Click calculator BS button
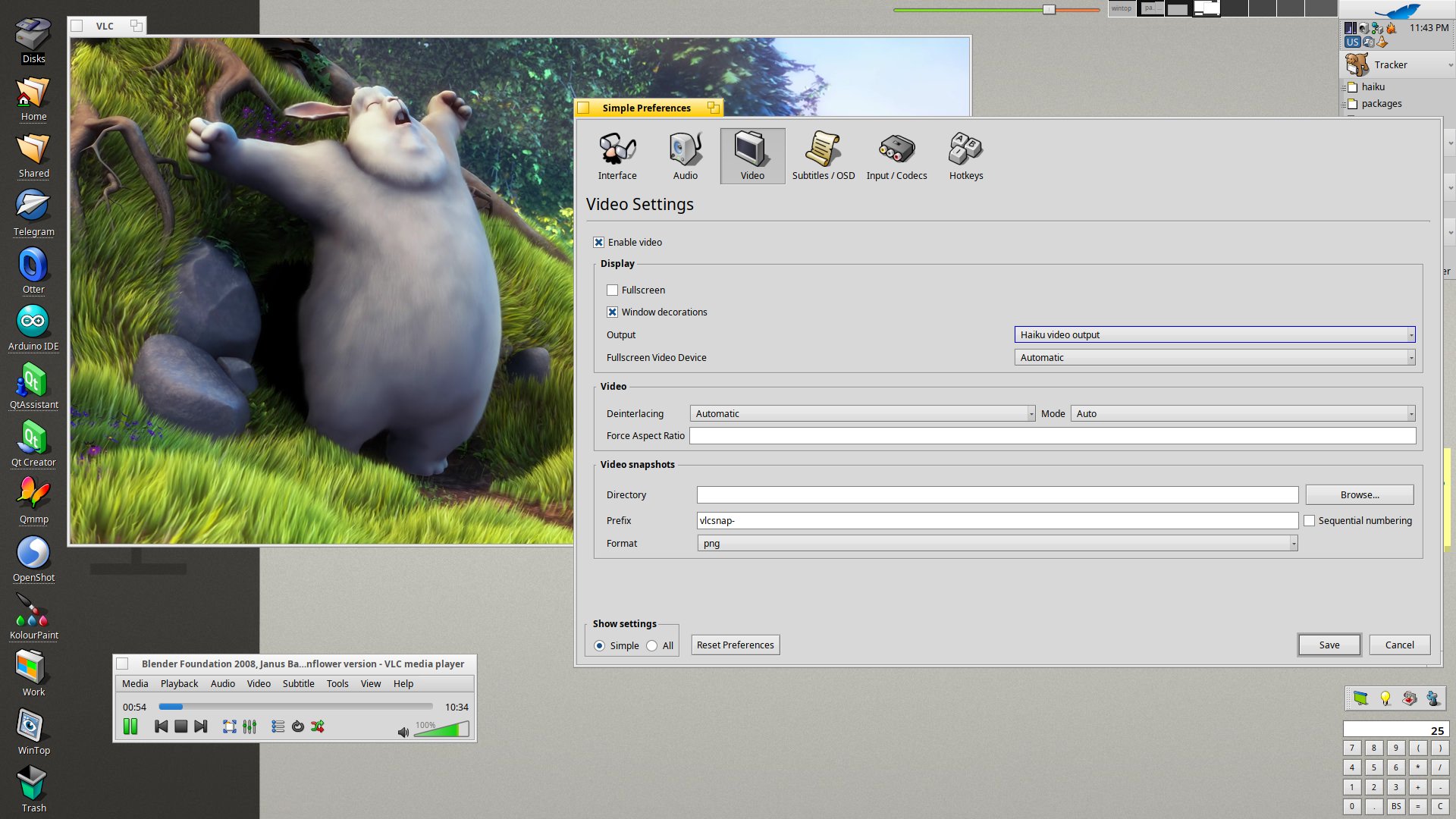This screenshot has width=1456, height=819. [1395, 806]
